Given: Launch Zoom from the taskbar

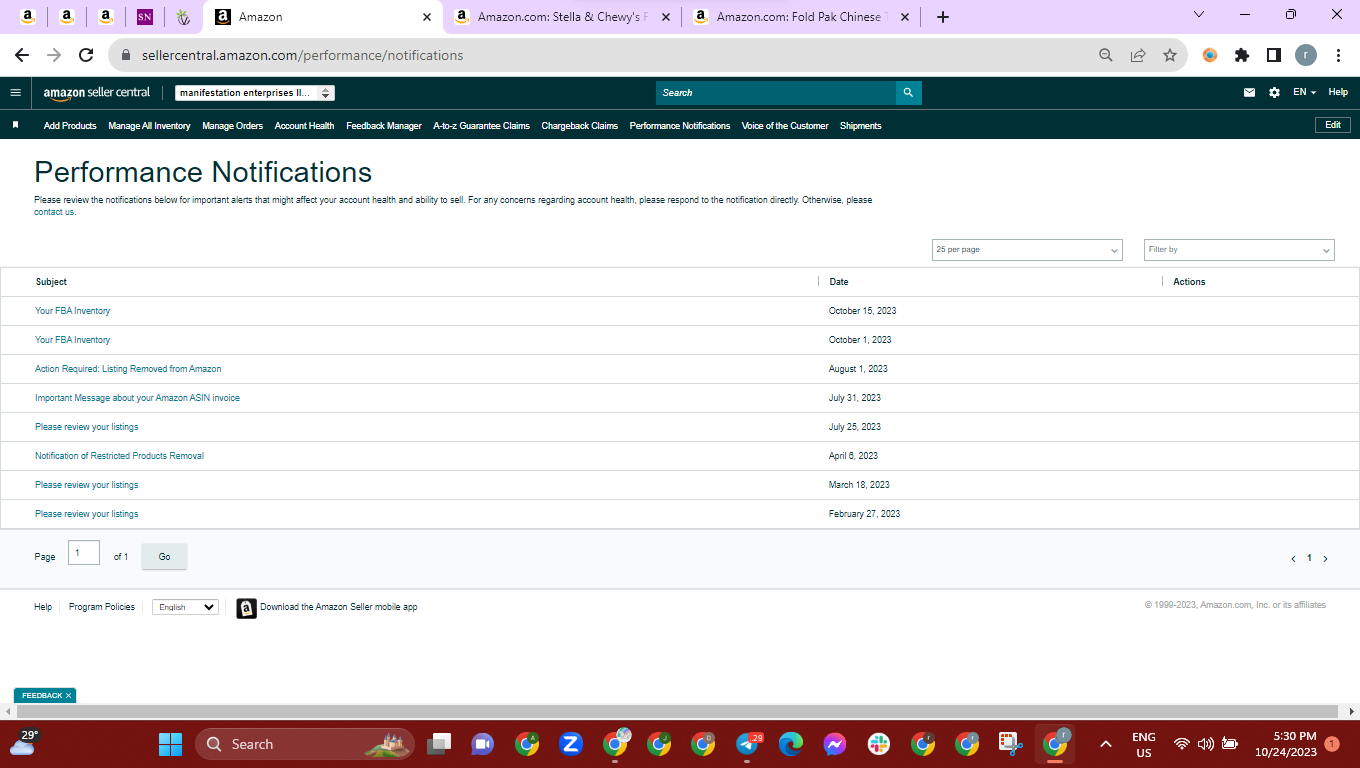Looking at the screenshot, I should coord(571,744).
